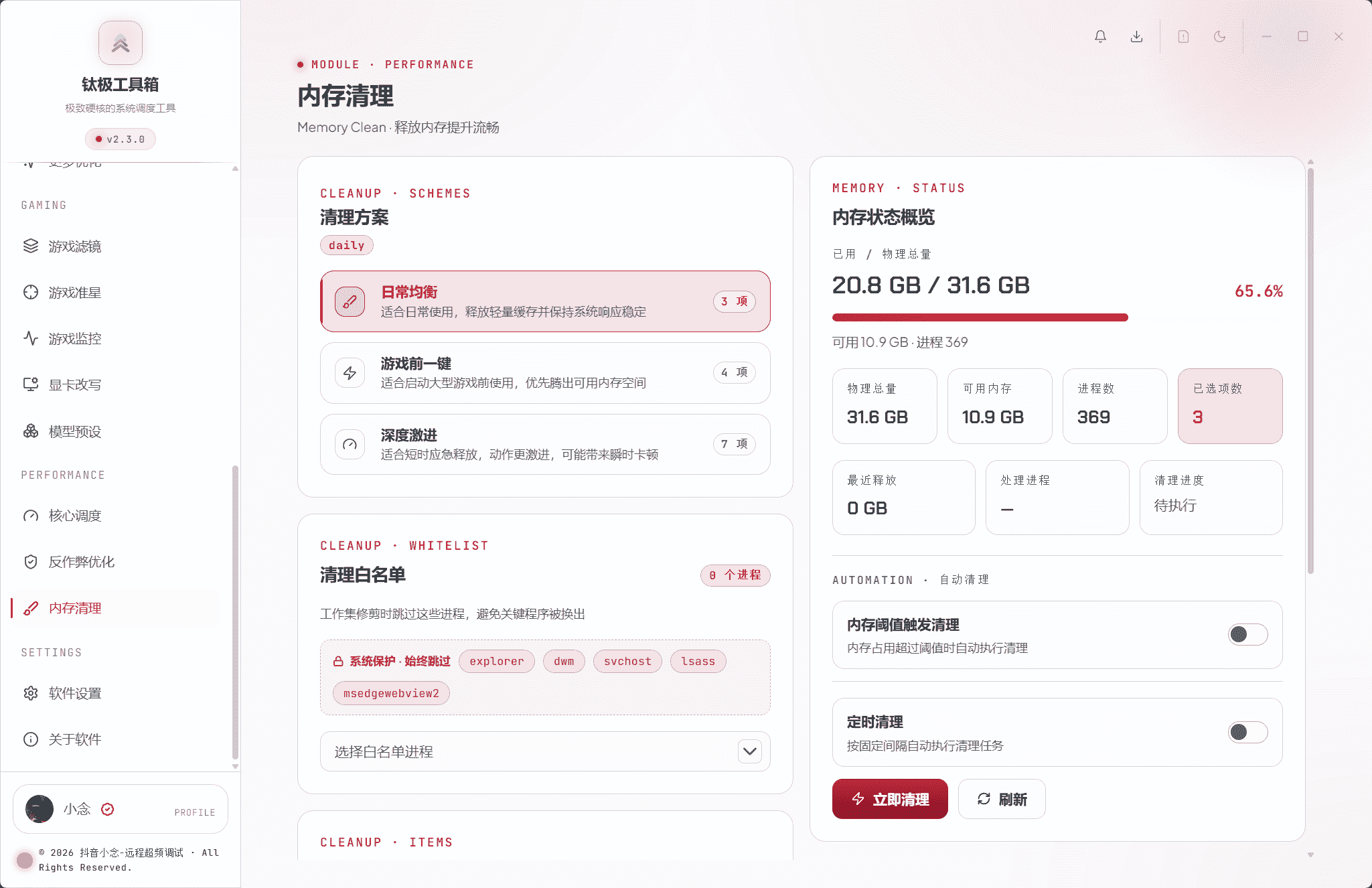Click the 钛极工具箱 app logo
Screen dimensions: 1372x888
click(x=121, y=43)
